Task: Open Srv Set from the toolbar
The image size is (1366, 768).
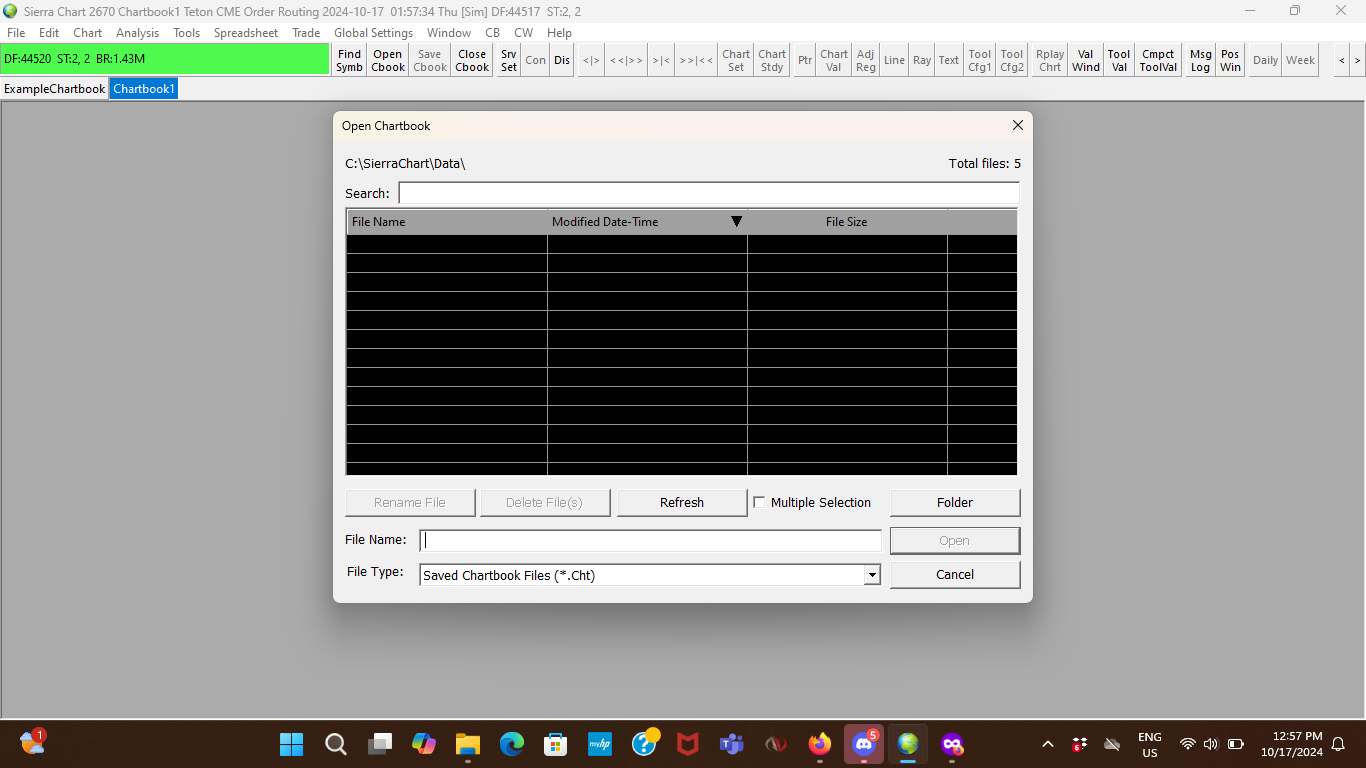Action: click(x=509, y=60)
